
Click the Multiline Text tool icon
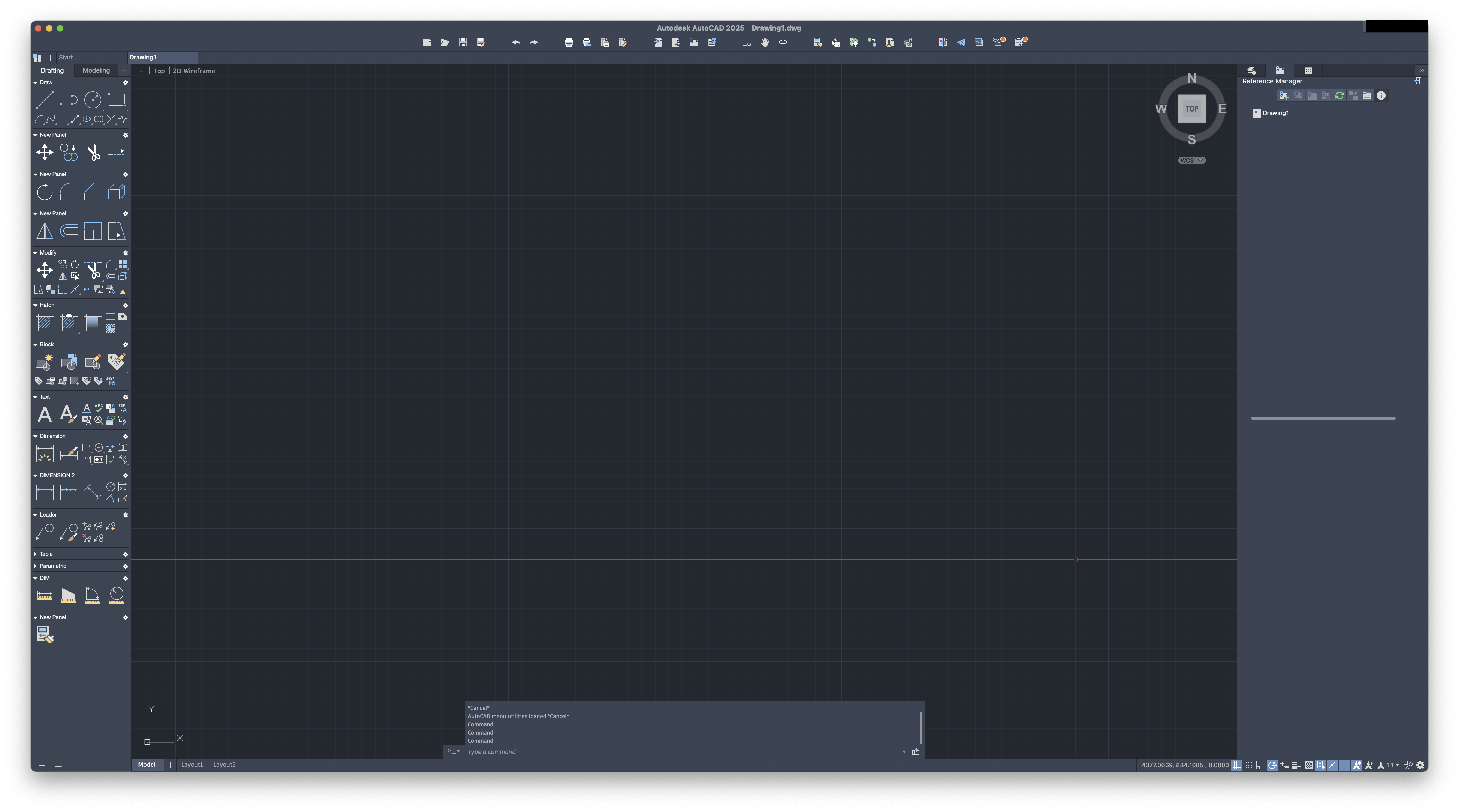[x=44, y=414]
